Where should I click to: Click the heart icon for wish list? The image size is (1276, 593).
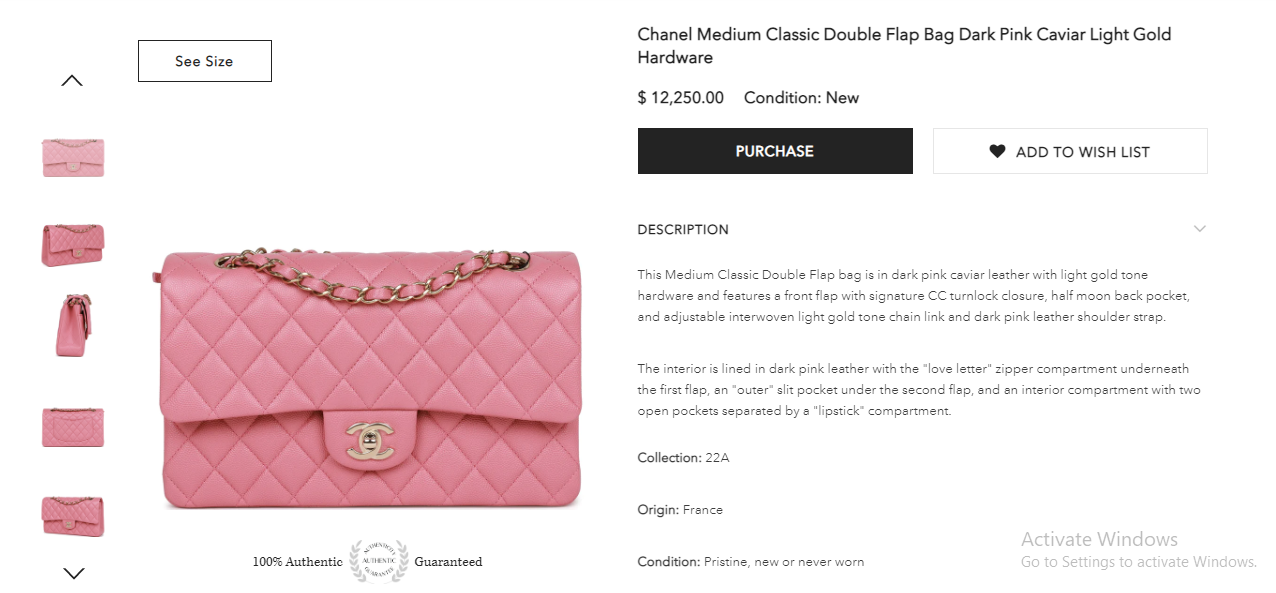[997, 151]
